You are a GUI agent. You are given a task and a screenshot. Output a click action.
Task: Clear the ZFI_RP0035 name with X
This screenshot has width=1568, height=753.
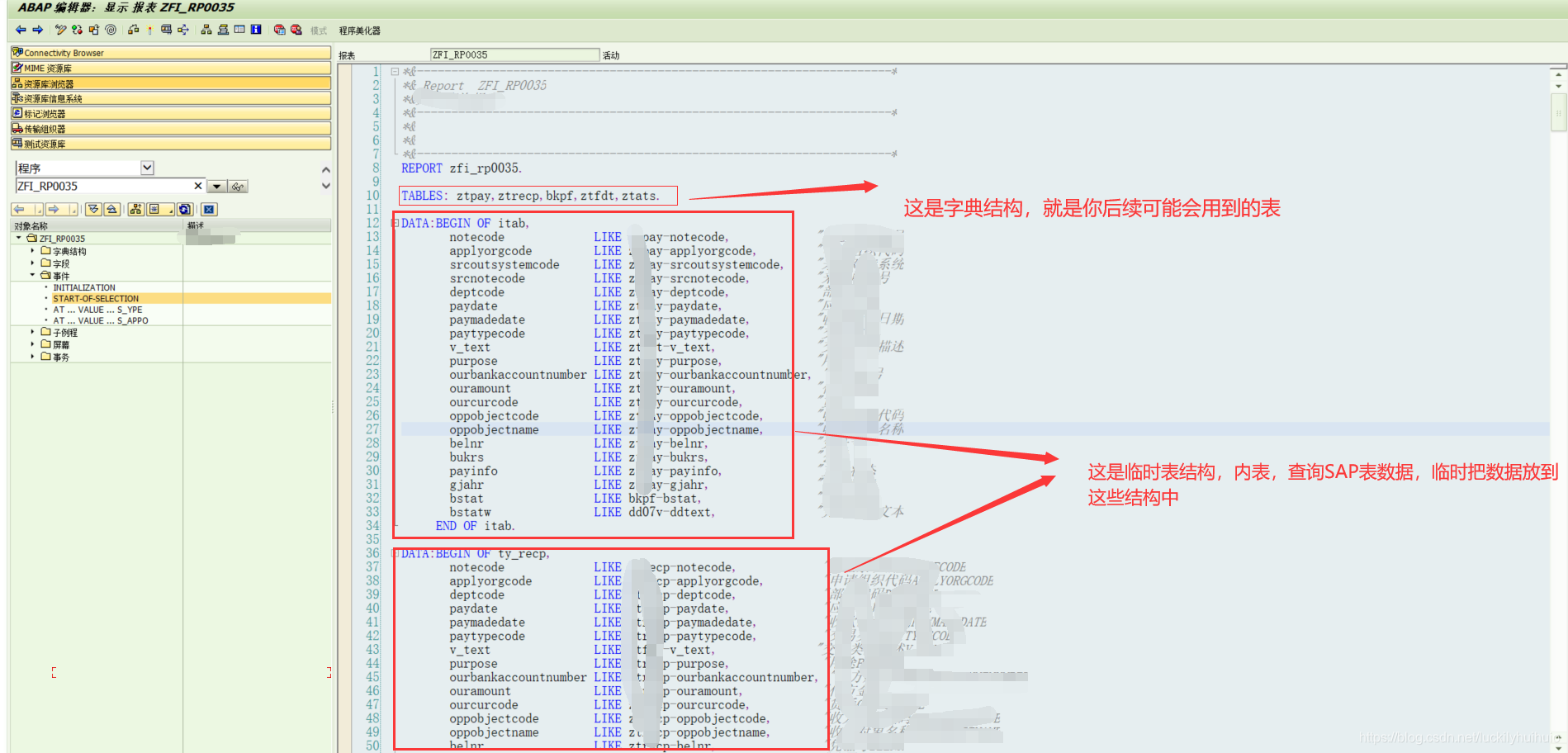198,186
